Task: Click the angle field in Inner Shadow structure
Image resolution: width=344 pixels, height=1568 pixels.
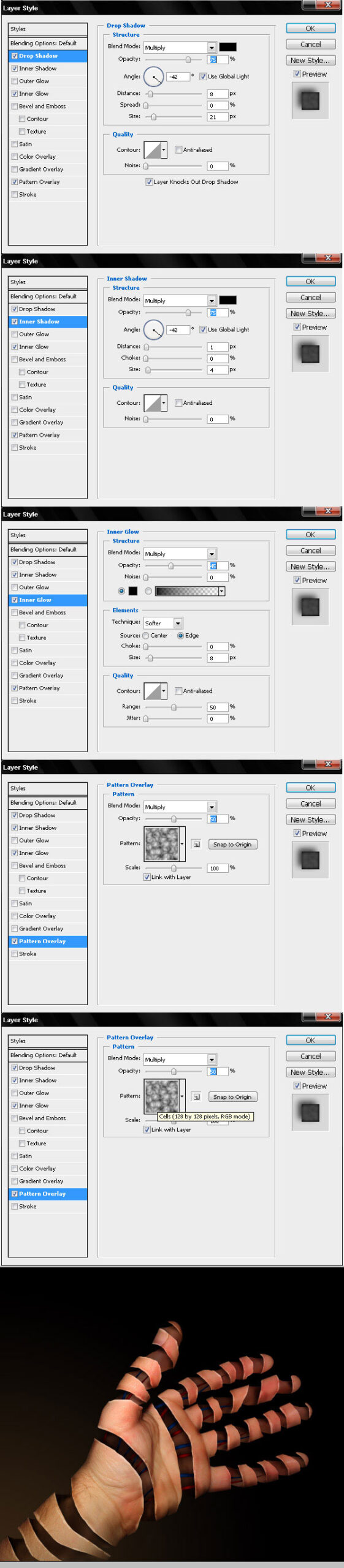Action: click(178, 330)
